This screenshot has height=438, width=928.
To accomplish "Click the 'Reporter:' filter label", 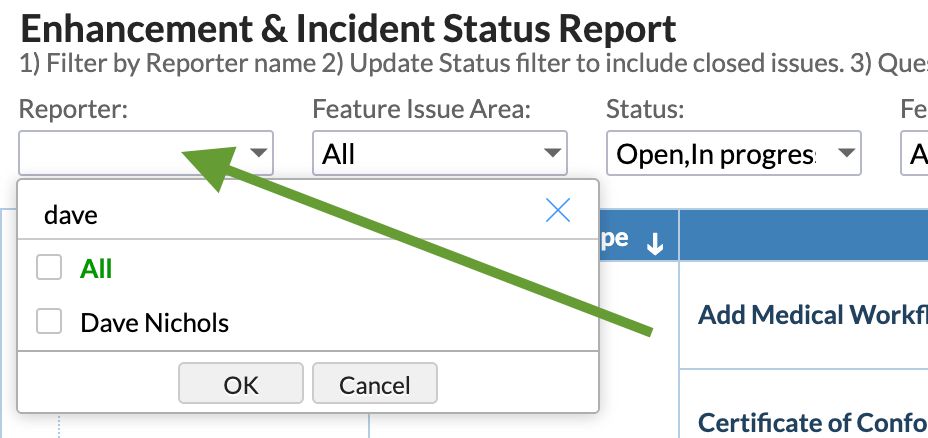I will (73, 109).
